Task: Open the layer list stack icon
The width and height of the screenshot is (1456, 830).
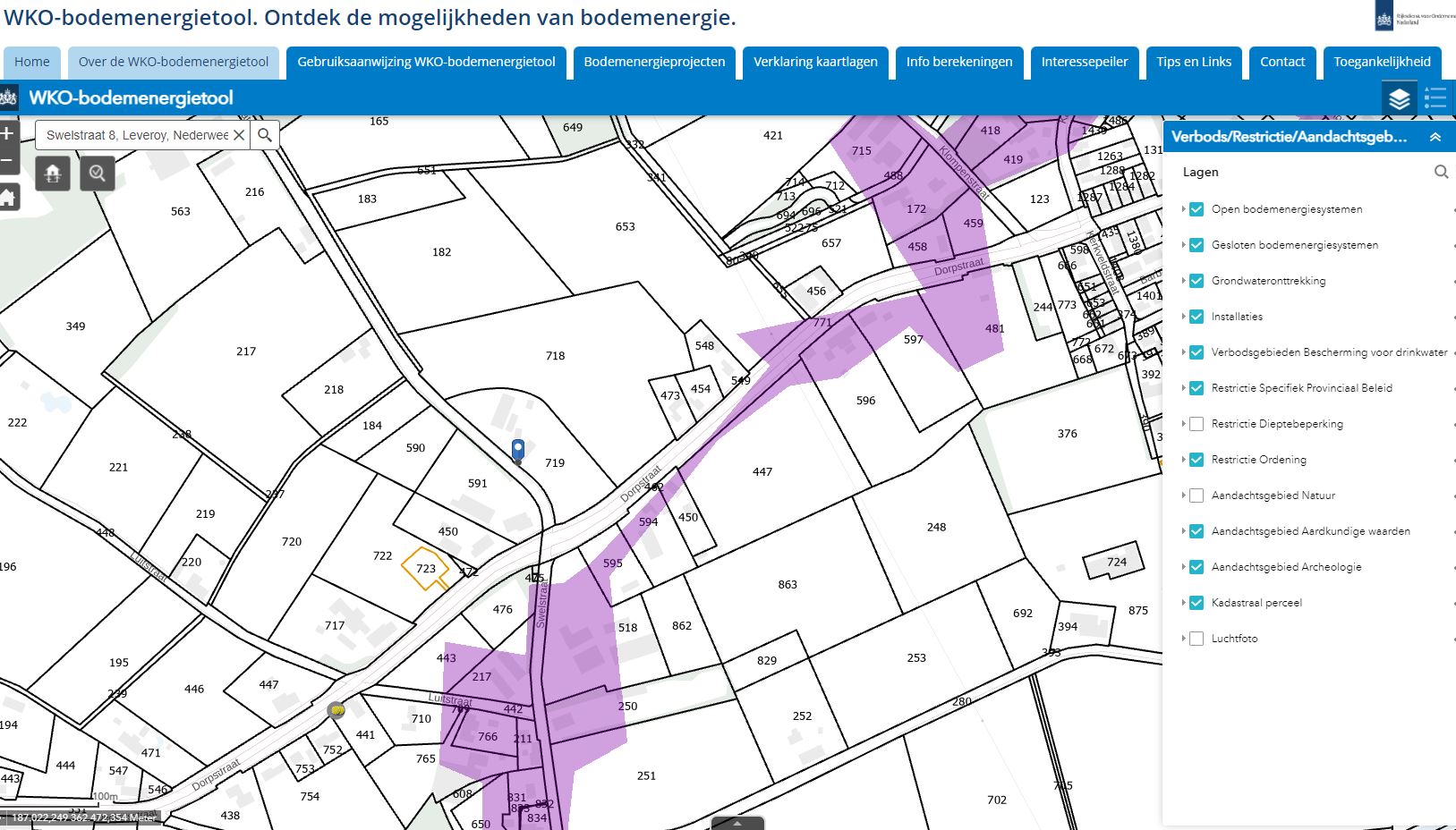Action: pyautogui.click(x=1400, y=98)
